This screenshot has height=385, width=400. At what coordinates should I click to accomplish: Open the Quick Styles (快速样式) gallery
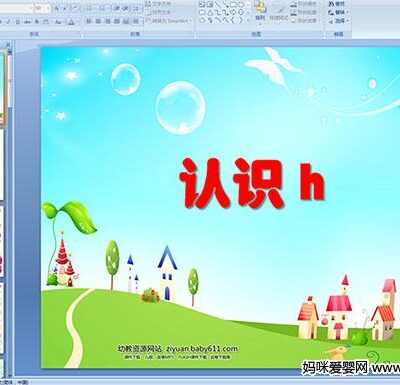tap(279, 13)
